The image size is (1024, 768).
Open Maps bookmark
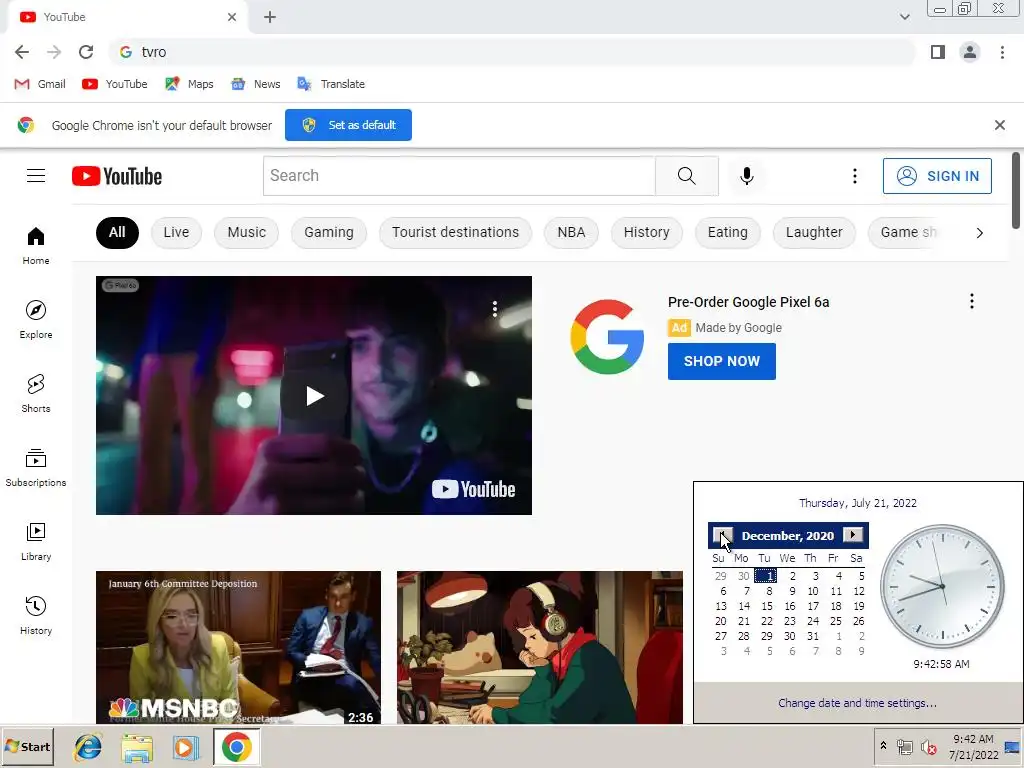pos(189,84)
